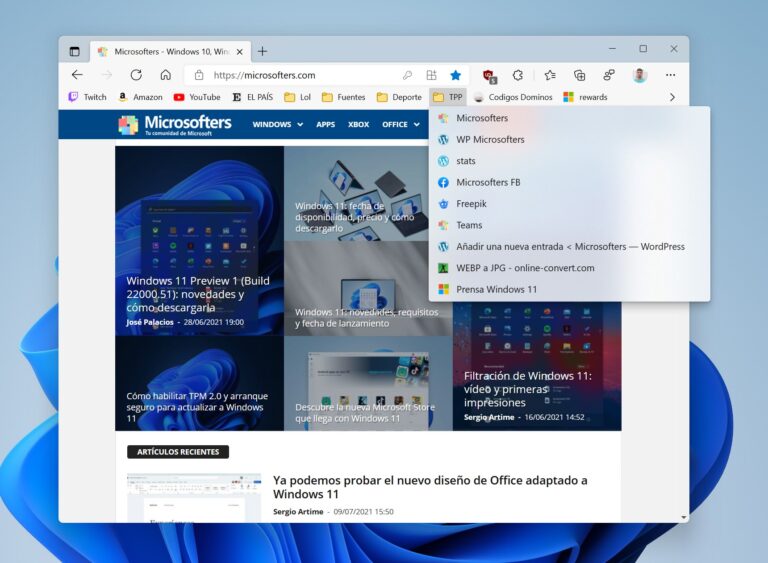Open the EL PAÍS bookmark

tap(253, 97)
